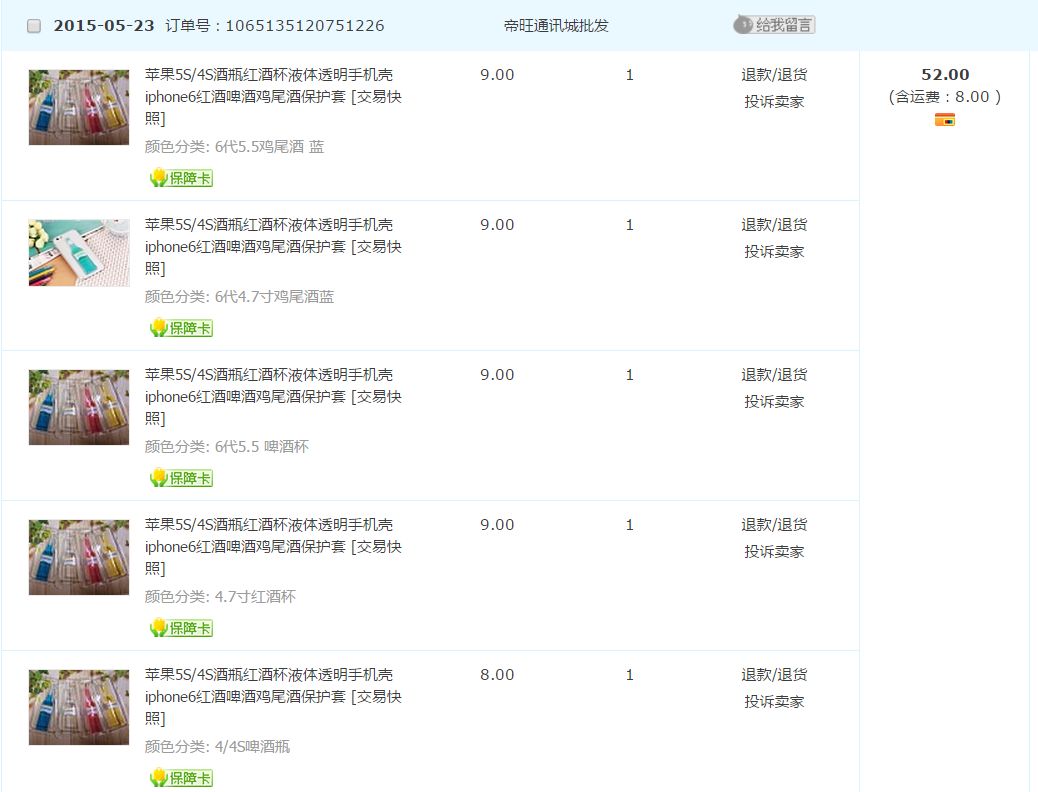The height and width of the screenshot is (792, 1038).
Task: Click 投诉卖家 for 4/4S啤酒瓶 item
Action: (774, 702)
